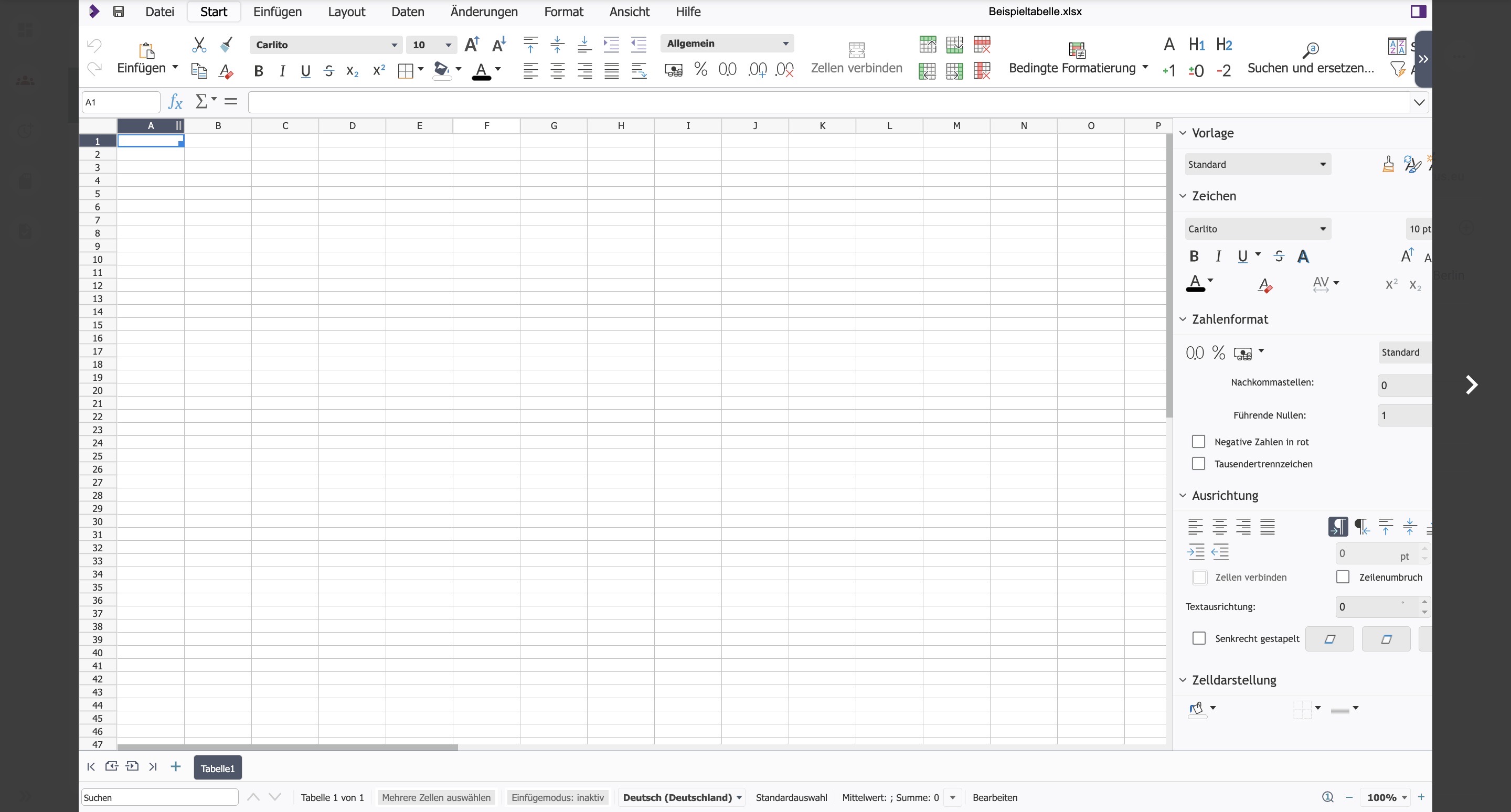Screen dimensions: 1511x812
Task: Format as percent in toolbar
Action: [700, 70]
